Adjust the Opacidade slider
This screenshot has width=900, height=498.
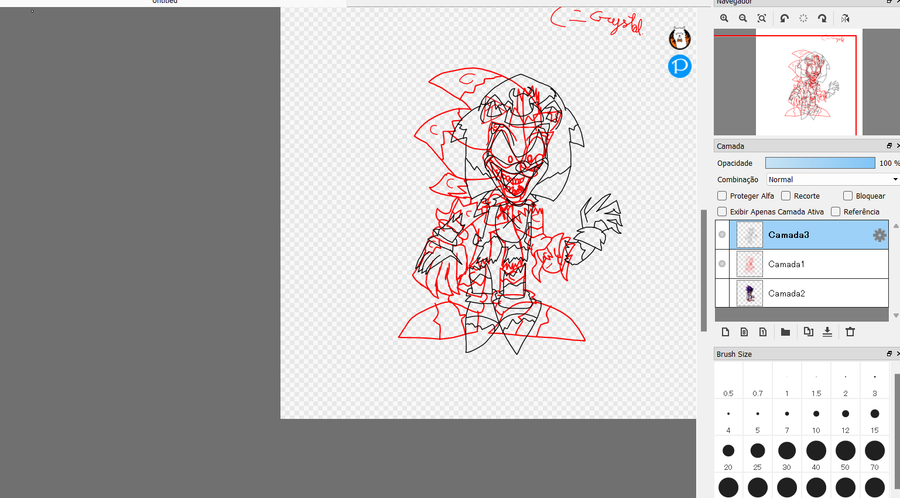point(820,163)
